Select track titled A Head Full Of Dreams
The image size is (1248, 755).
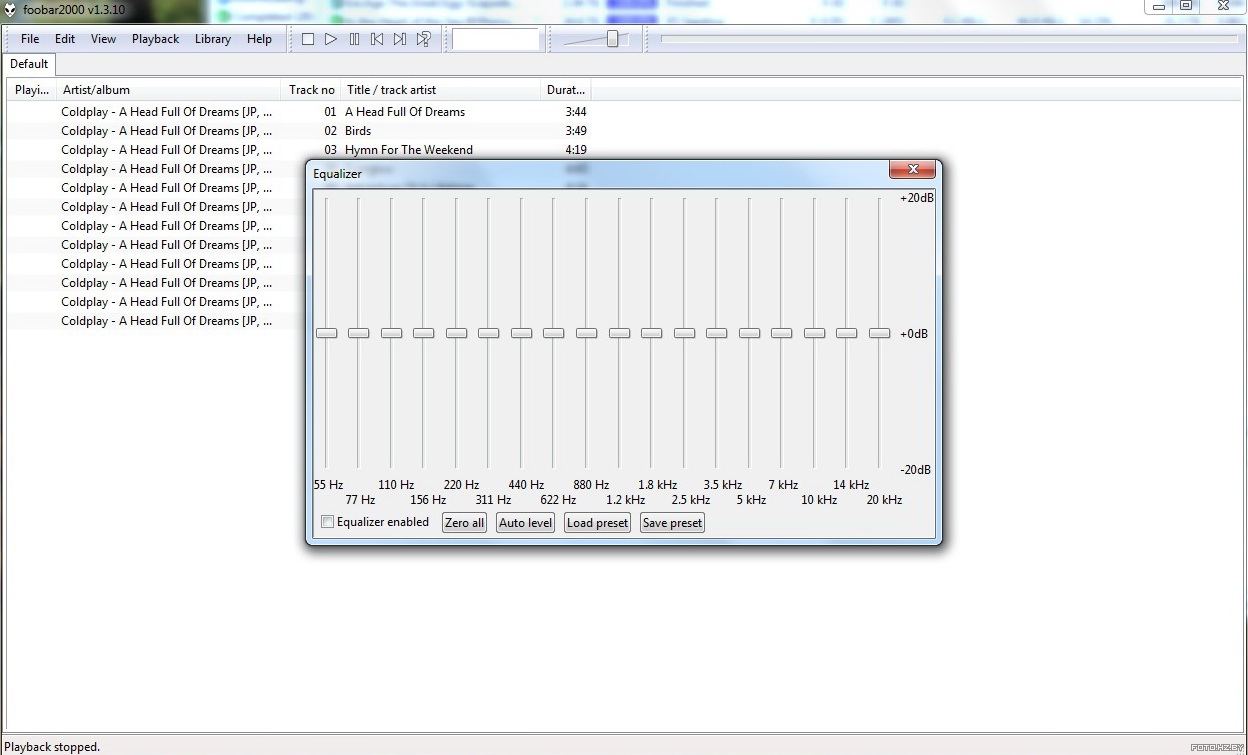(405, 112)
